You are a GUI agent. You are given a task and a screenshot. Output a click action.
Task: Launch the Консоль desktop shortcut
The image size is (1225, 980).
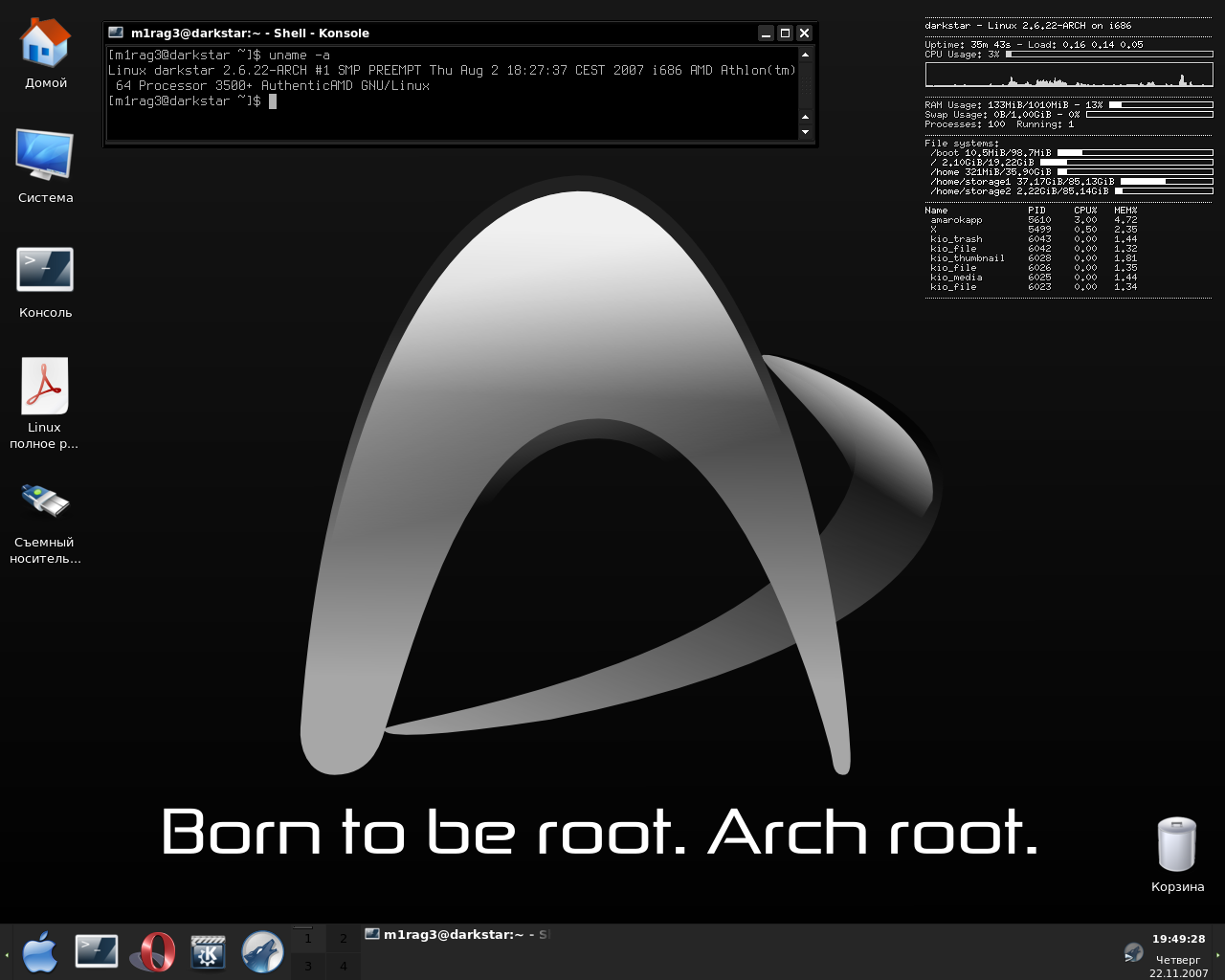pos(45,282)
